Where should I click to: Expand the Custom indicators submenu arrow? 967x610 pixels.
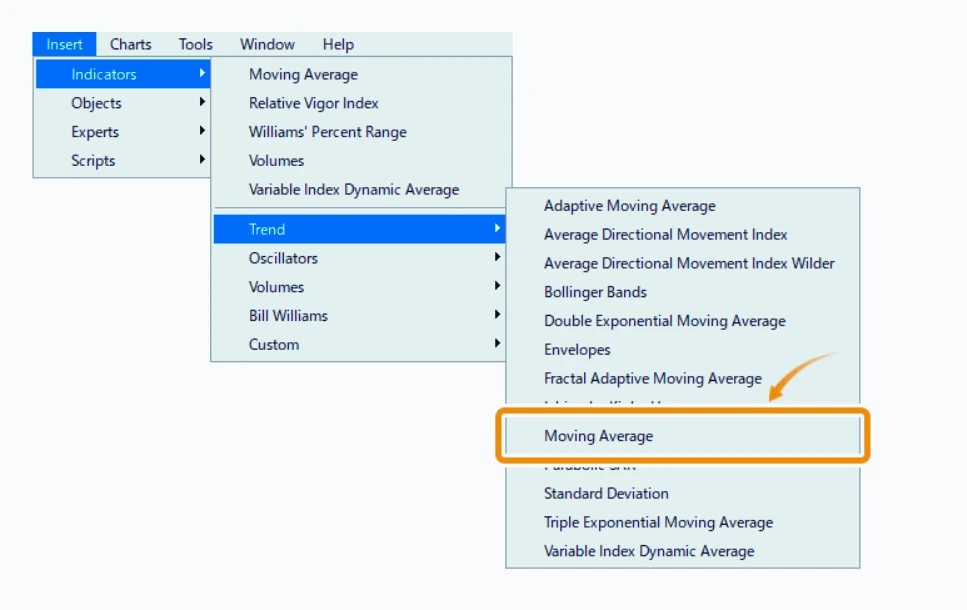tap(497, 344)
